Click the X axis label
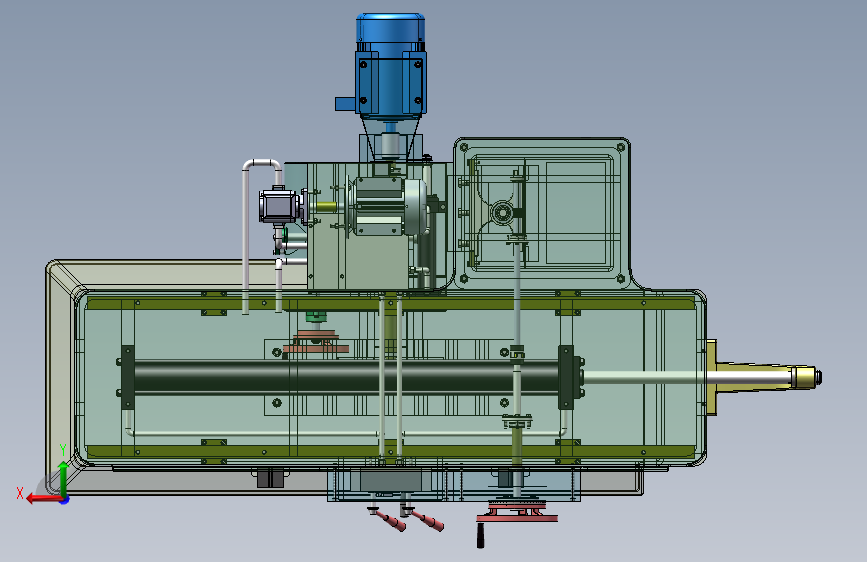The image size is (867, 562). (20, 493)
